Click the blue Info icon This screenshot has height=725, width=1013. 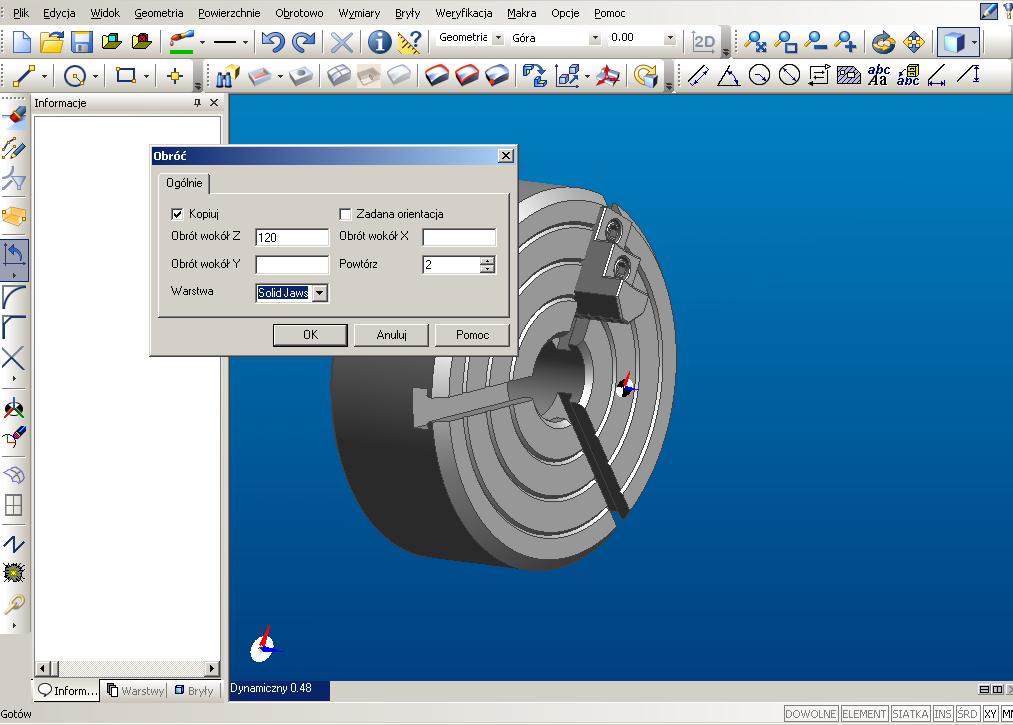379,42
